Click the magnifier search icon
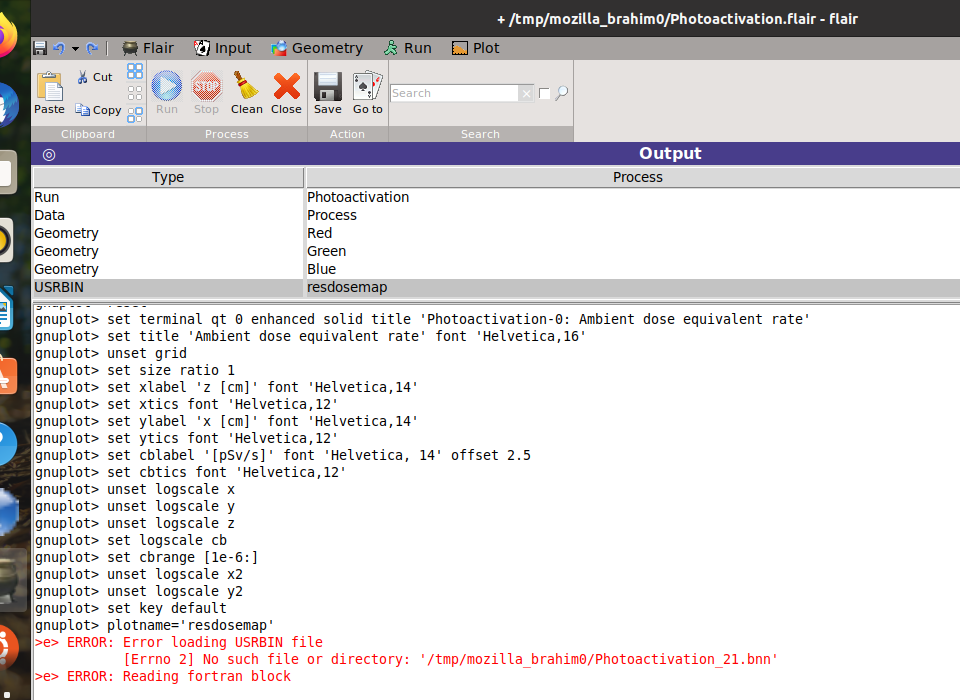This screenshot has width=960, height=700. click(561, 93)
